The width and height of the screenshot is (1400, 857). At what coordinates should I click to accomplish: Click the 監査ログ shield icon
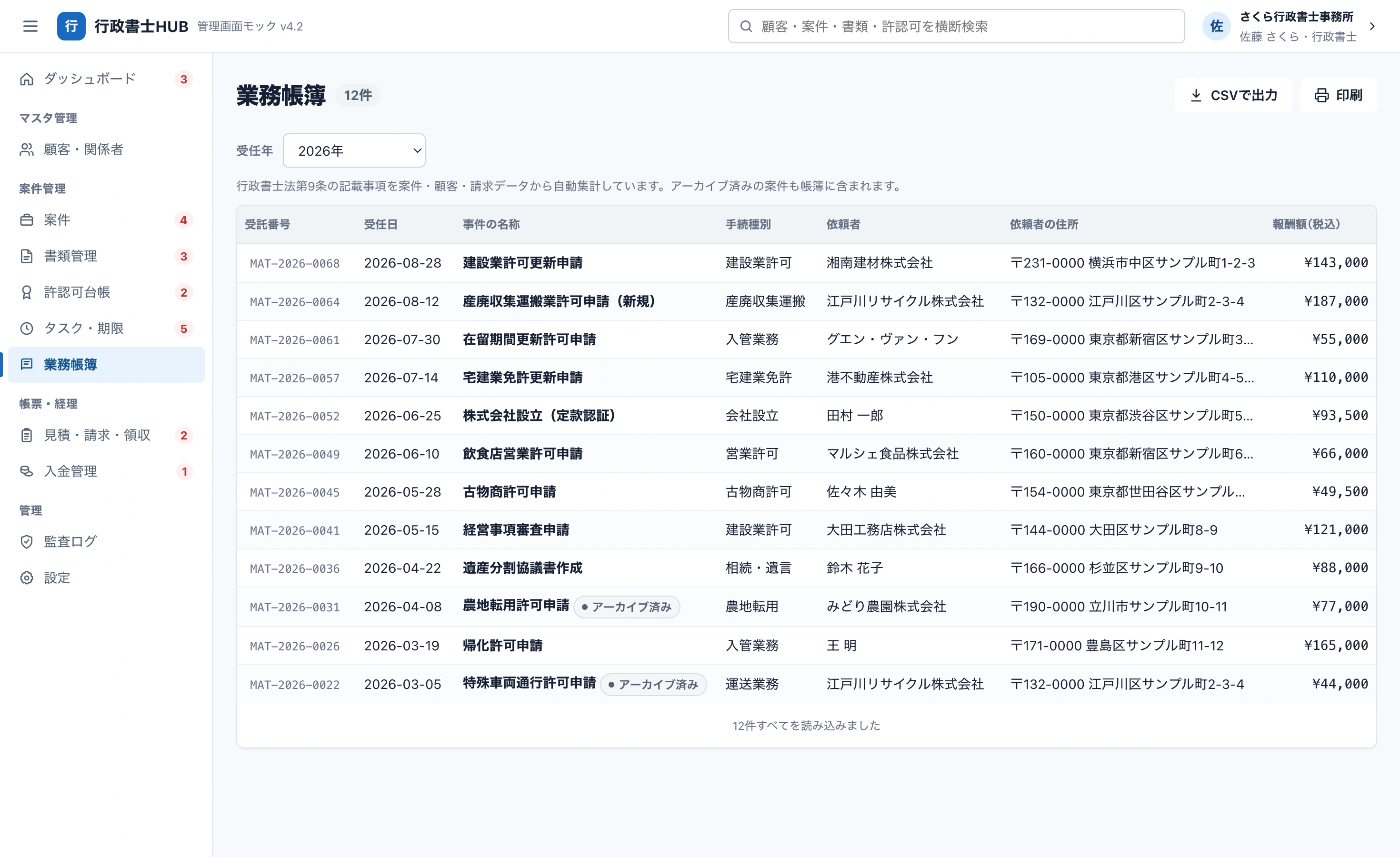click(x=27, y=542)
